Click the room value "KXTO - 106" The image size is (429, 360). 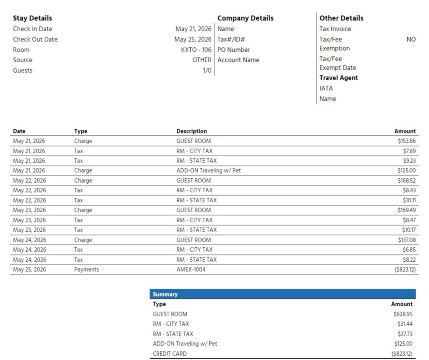[196, 50]
